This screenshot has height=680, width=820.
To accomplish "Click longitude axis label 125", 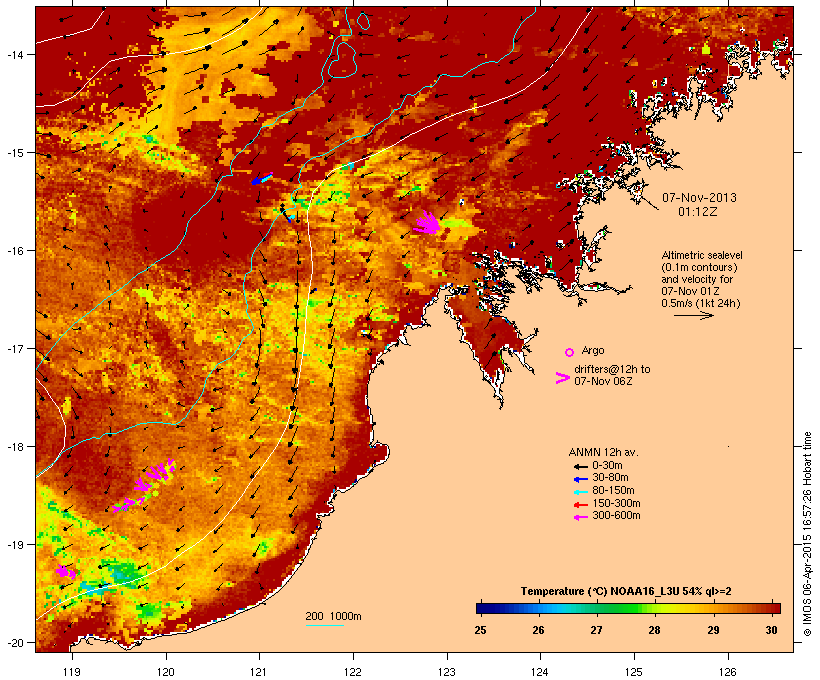I will 634,672.
